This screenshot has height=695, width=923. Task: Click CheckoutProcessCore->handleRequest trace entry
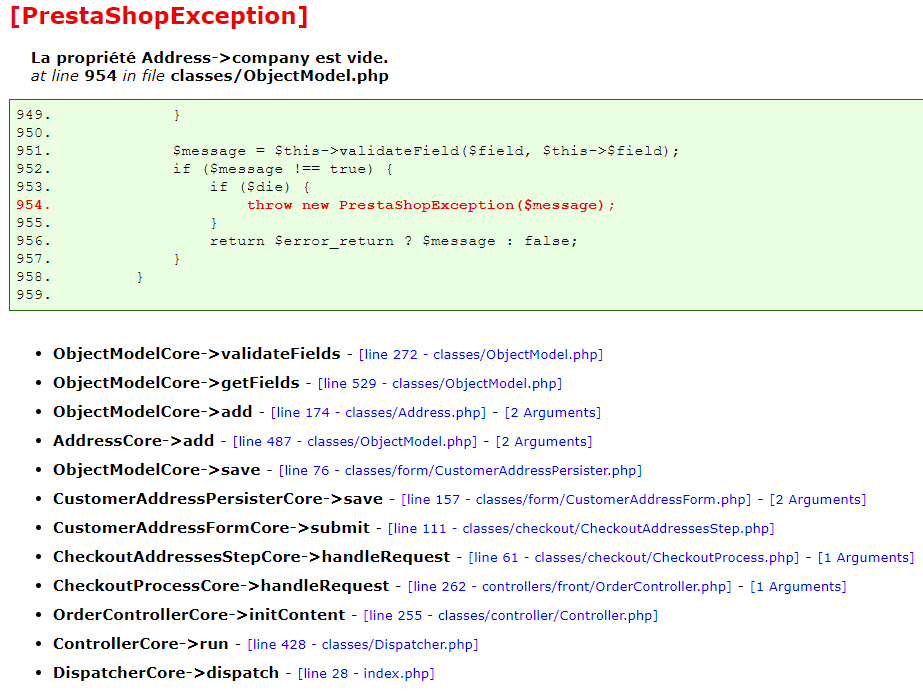tap(221, 586)
